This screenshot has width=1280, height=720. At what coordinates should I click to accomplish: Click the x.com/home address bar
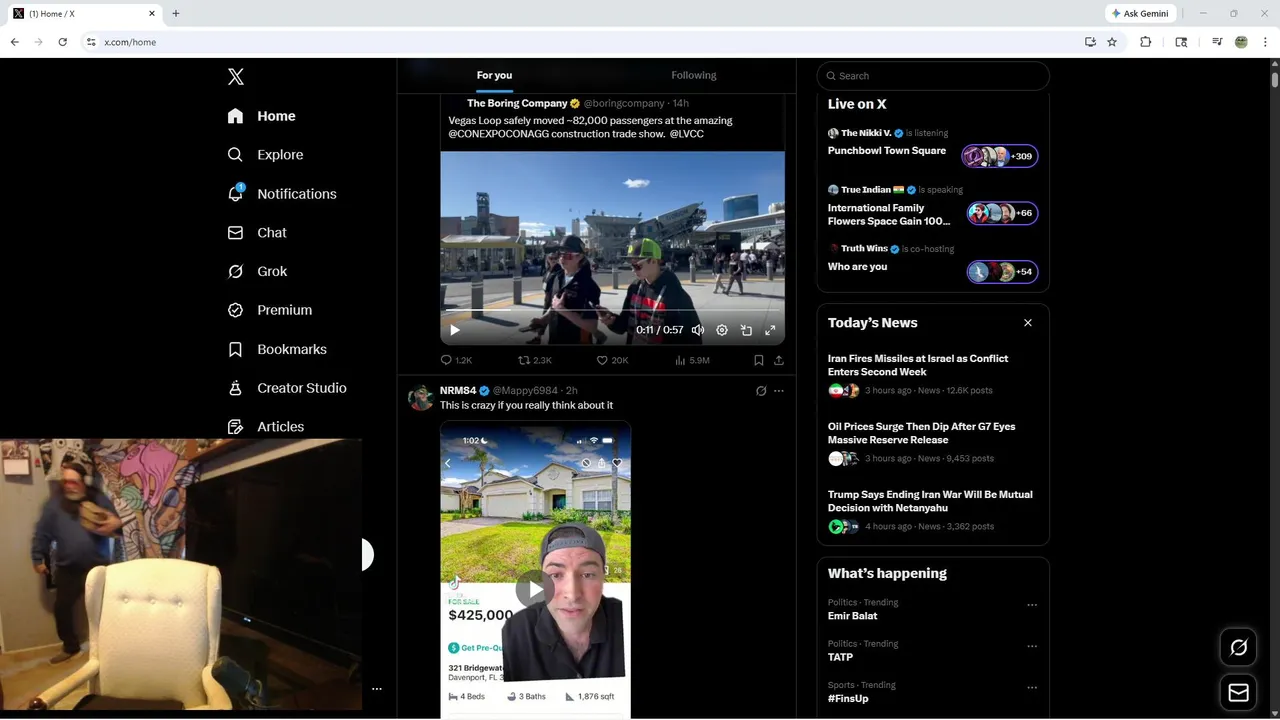(130, 42)
